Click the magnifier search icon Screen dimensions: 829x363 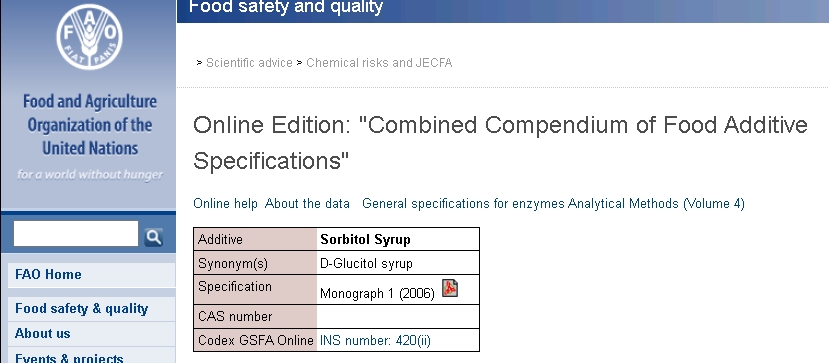coord(154,237)
